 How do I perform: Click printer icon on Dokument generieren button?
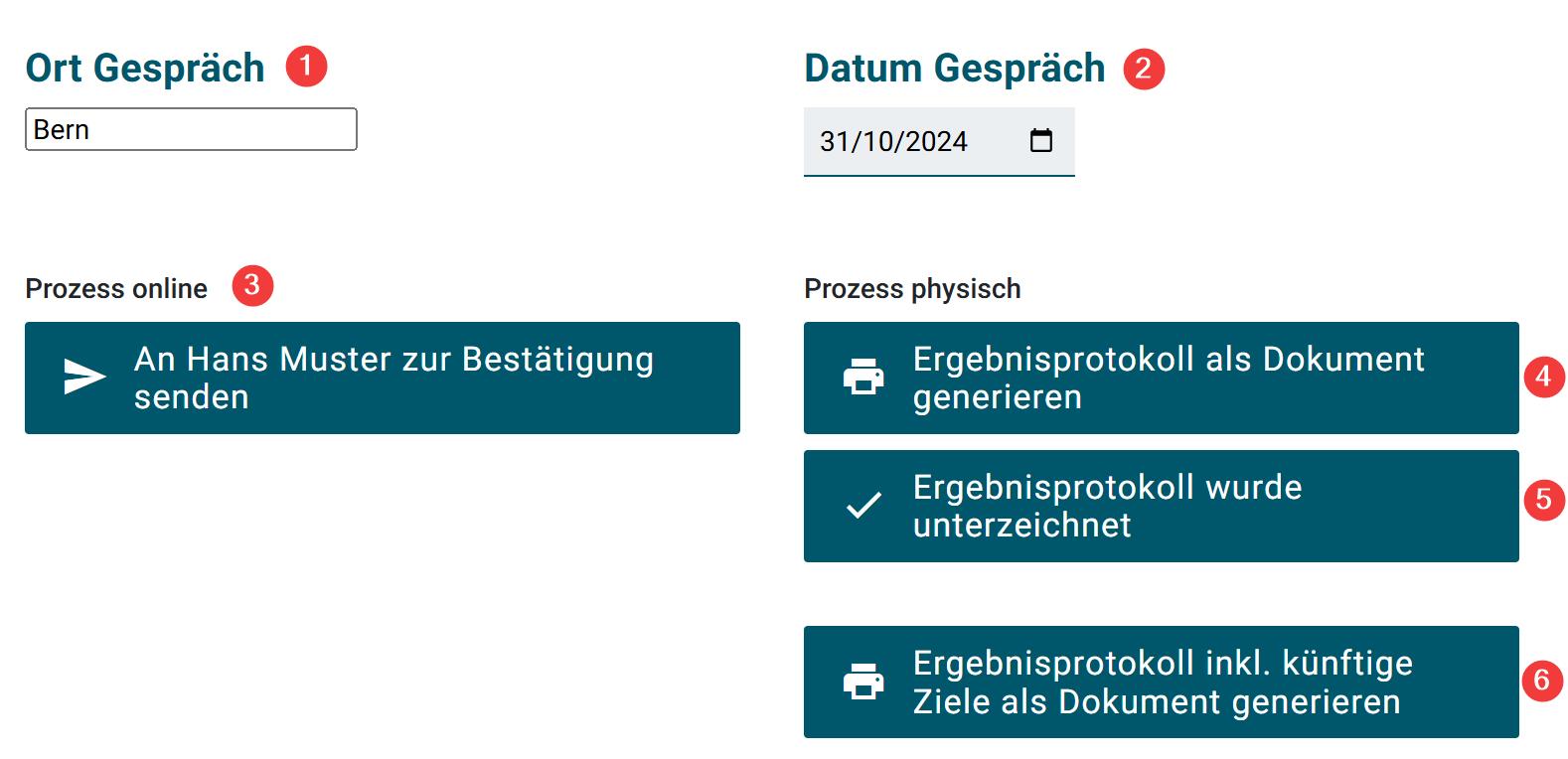tap(863, 378)
